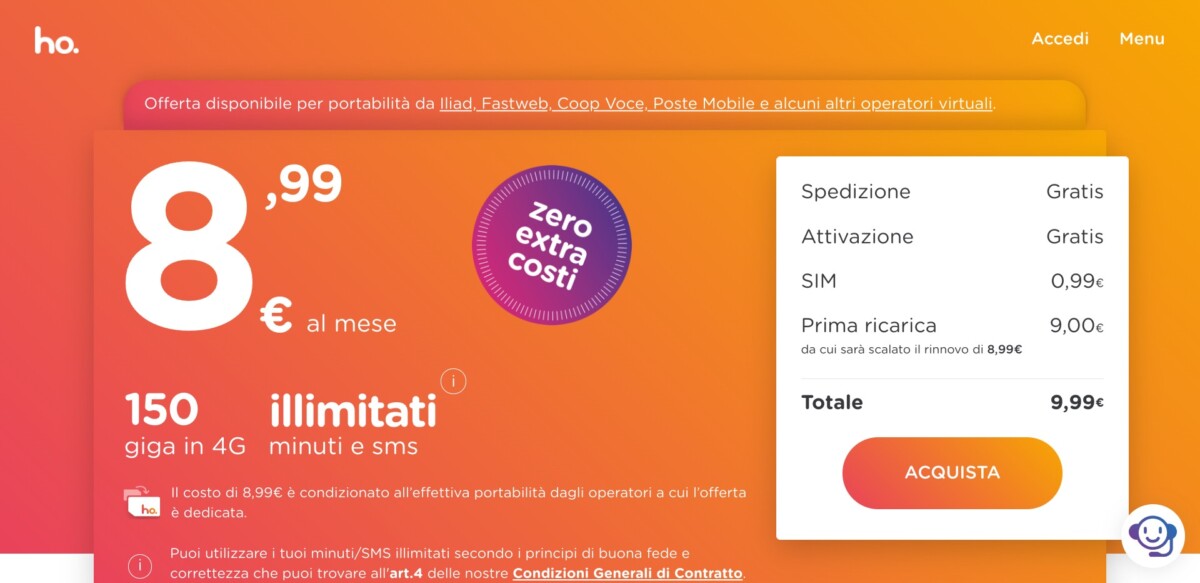Image resolution: width=1200 pixels, height=583 pixels.
Task: Click the ho. logo
Action: click(x=57, y=40)
